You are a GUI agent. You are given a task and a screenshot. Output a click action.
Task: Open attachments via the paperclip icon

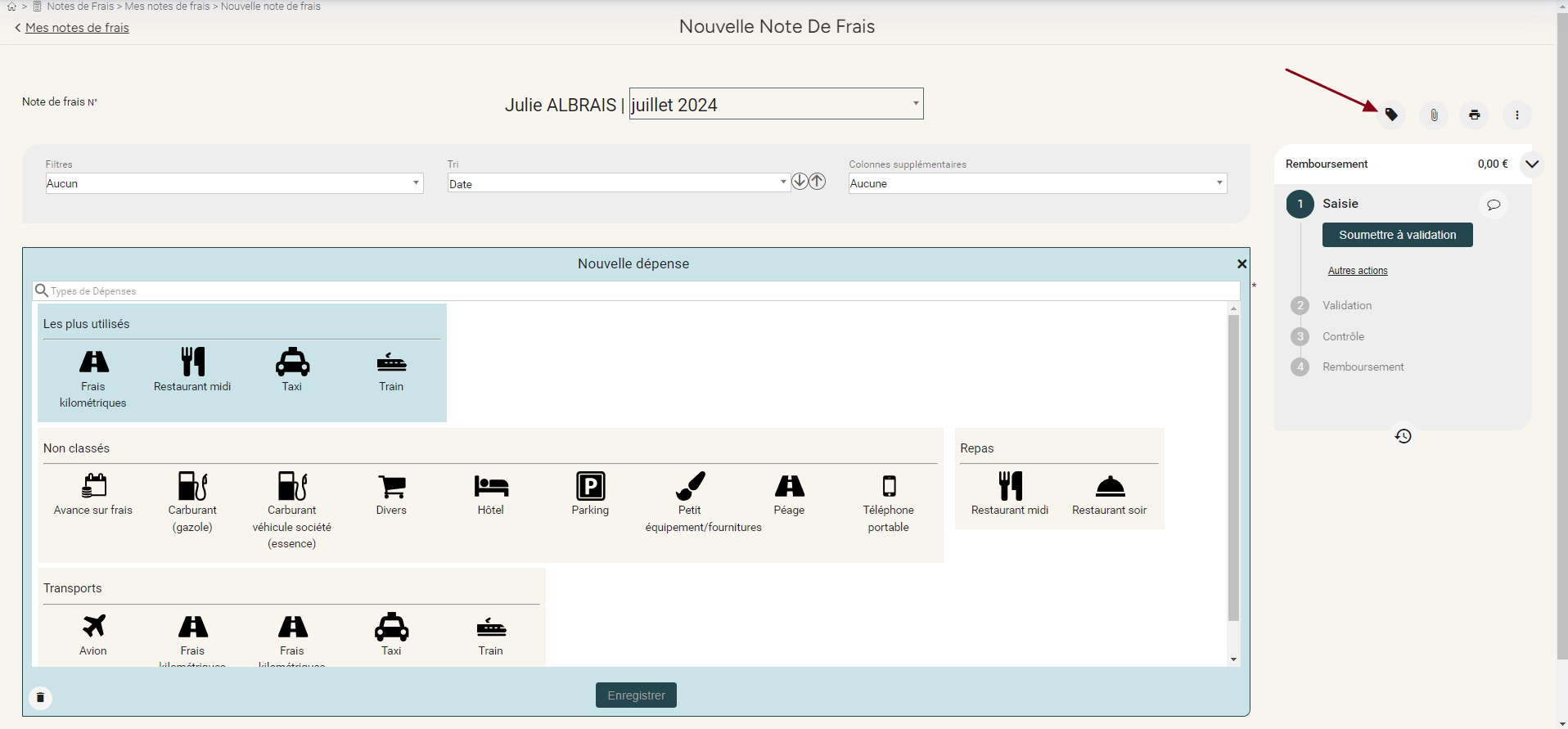pyautogui.click(x=1434, y=115)
